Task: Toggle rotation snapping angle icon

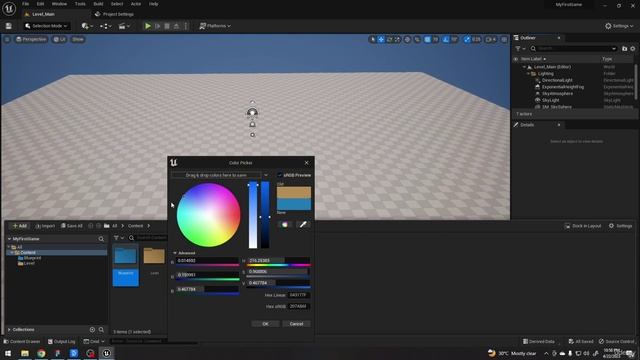Action: [446, 39]
